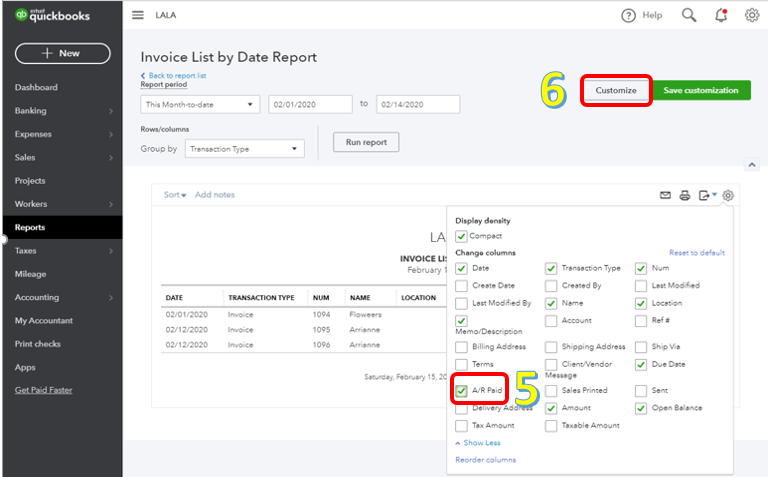Viewport: 768px width, 477px height.
Task: Expand the Expenses sidebar chevron
Action: tap(111, 134)
